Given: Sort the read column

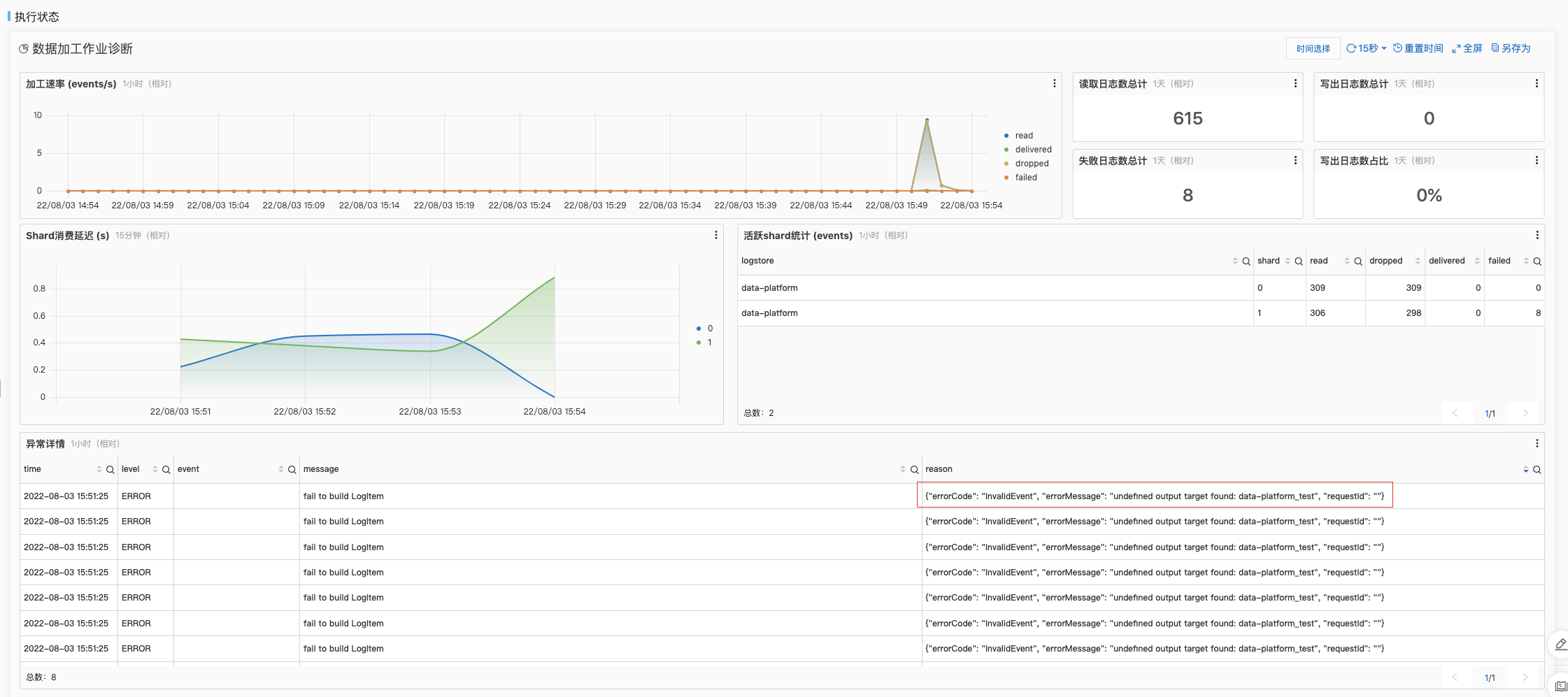Looking at the screenshot, I should click(x=1347, y=261).
